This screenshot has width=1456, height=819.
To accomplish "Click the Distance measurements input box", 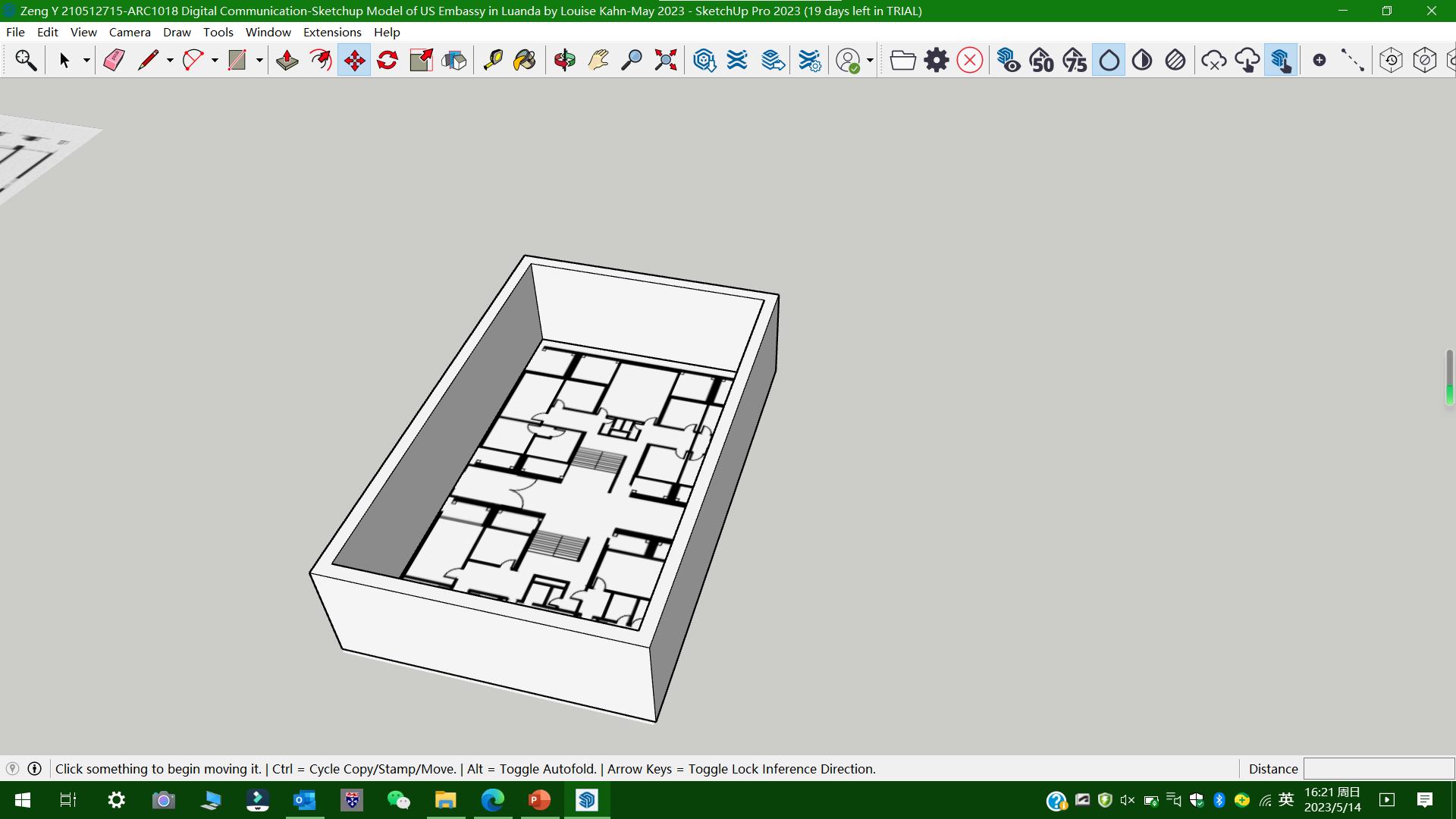I will pos(1378,768).
